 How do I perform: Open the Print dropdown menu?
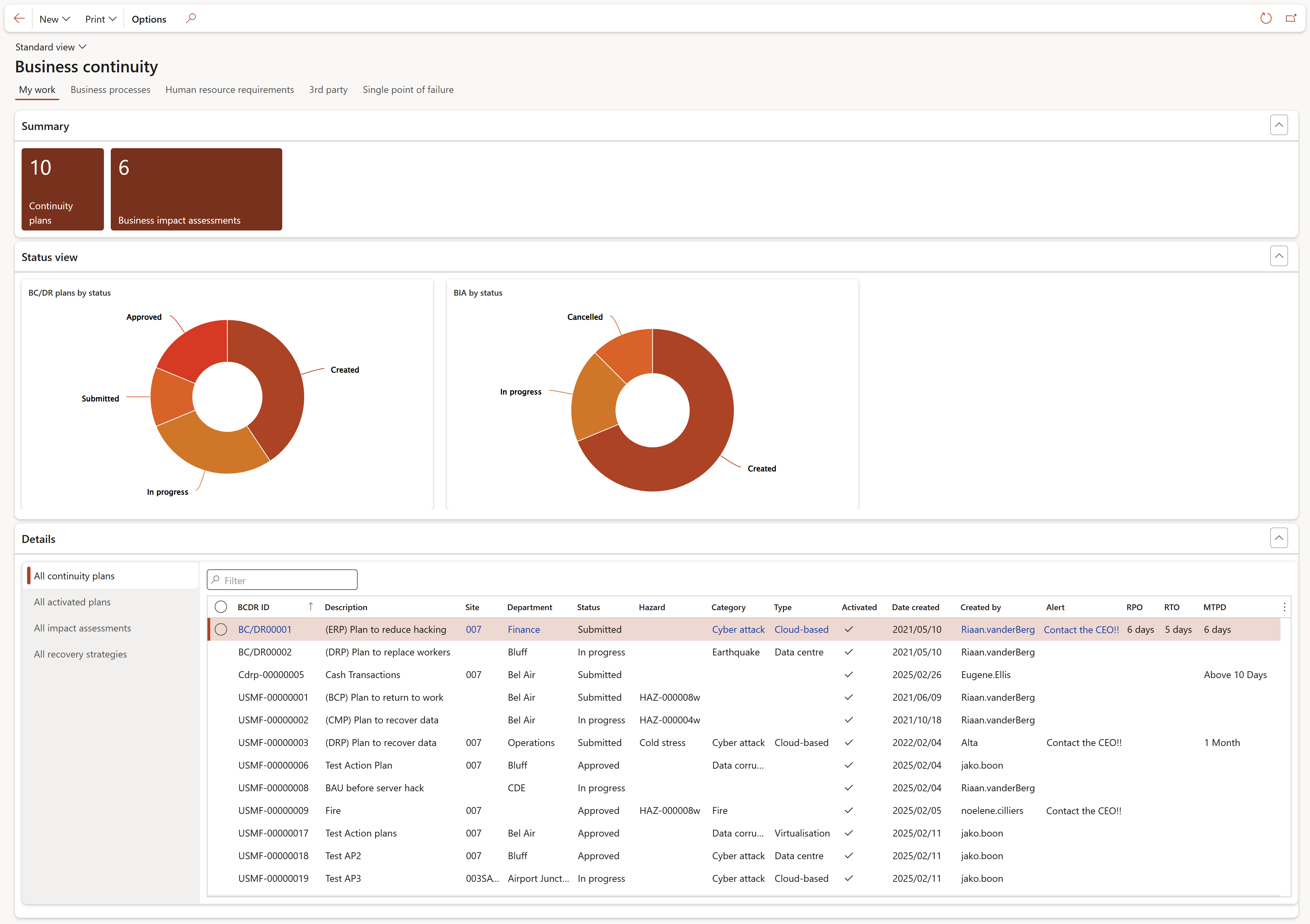[x=100, y=19]
